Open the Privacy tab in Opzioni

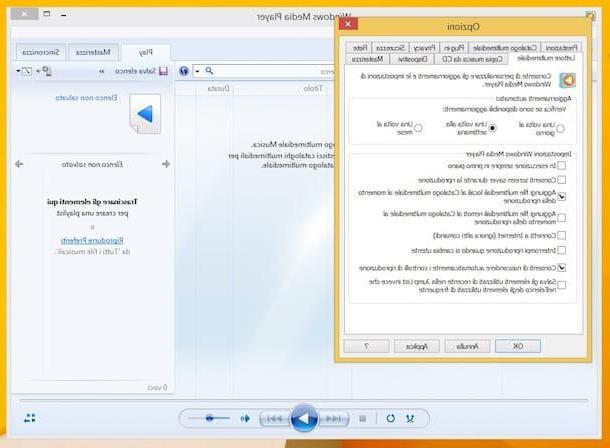point(424,48)
